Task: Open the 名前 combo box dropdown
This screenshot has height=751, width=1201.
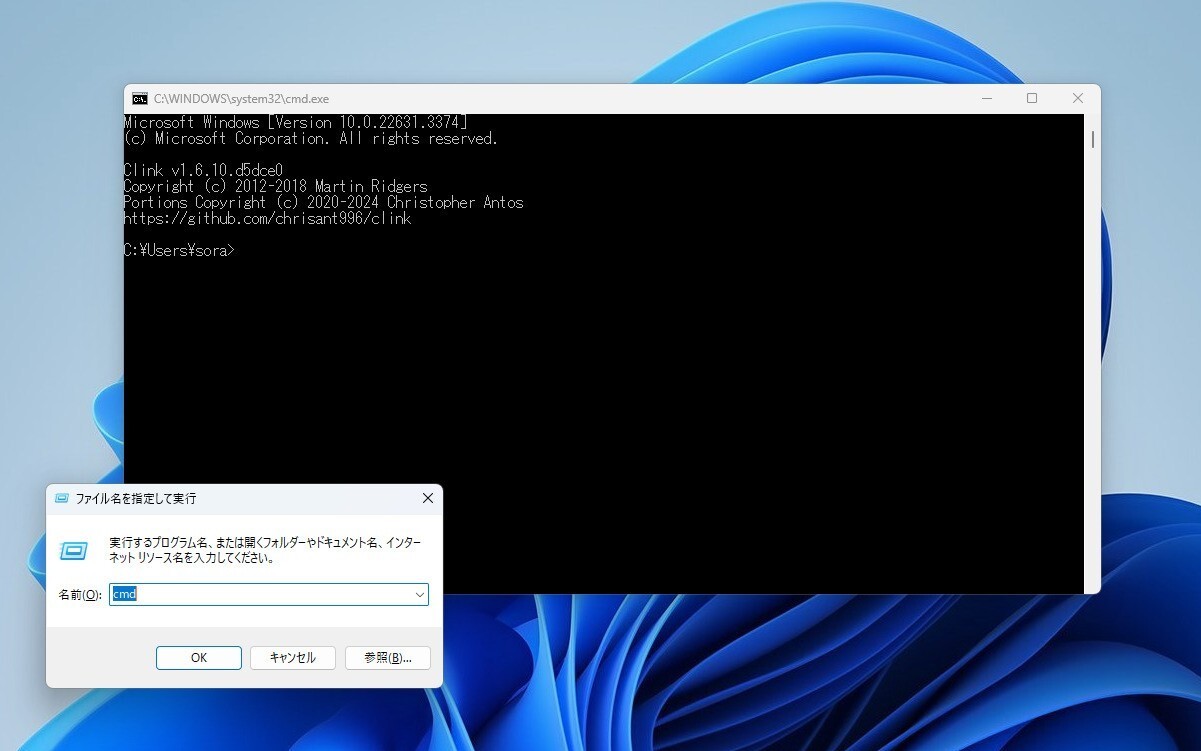Action: click(x=419, y=594)
